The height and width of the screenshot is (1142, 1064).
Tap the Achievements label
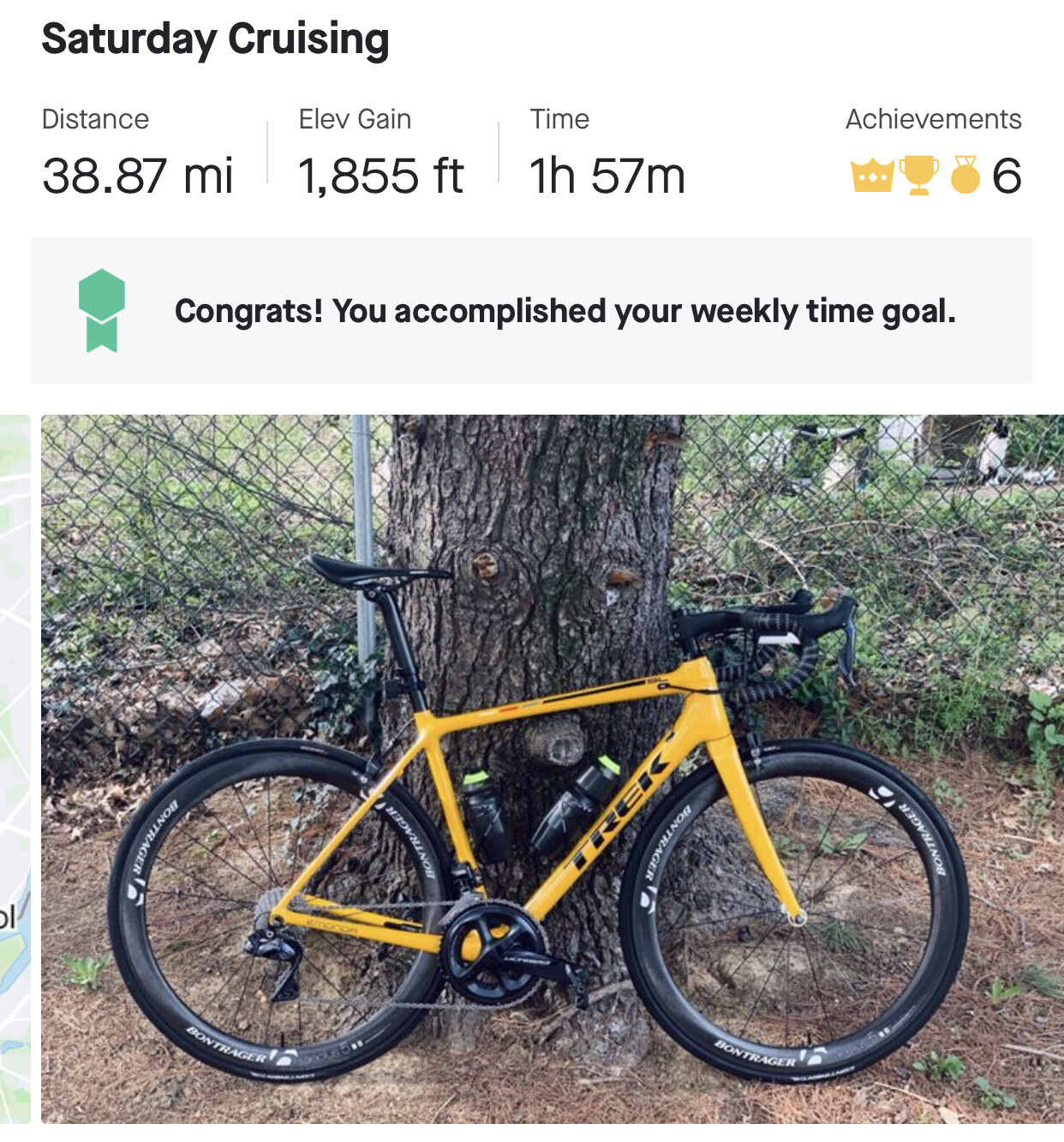933,119
